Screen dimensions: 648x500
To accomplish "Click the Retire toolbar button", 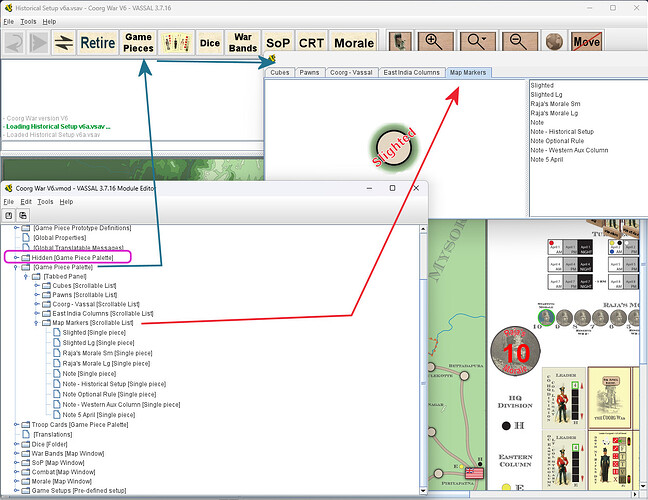I will (x=98, y=43).
